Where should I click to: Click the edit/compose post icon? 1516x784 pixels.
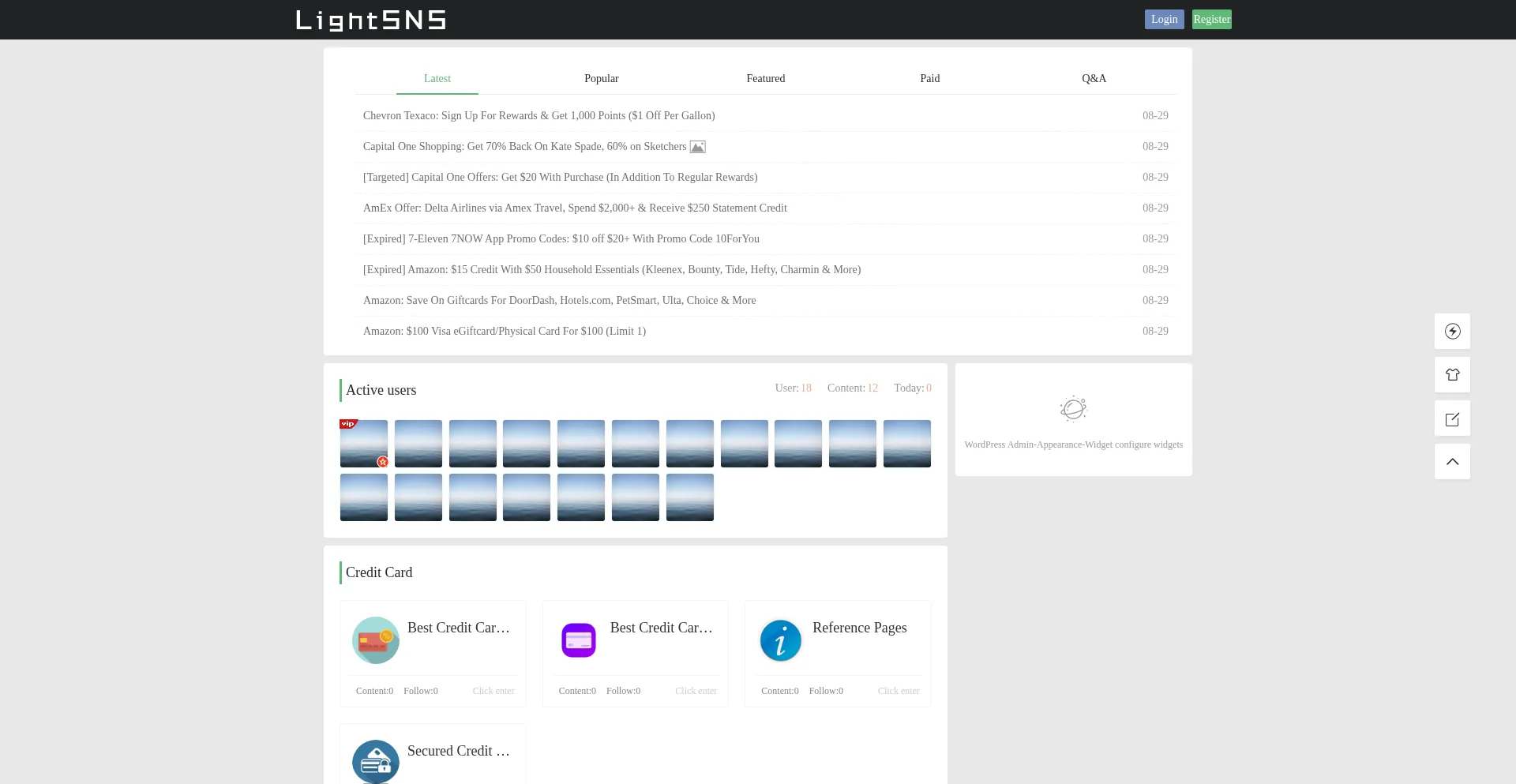[1452, 418]
